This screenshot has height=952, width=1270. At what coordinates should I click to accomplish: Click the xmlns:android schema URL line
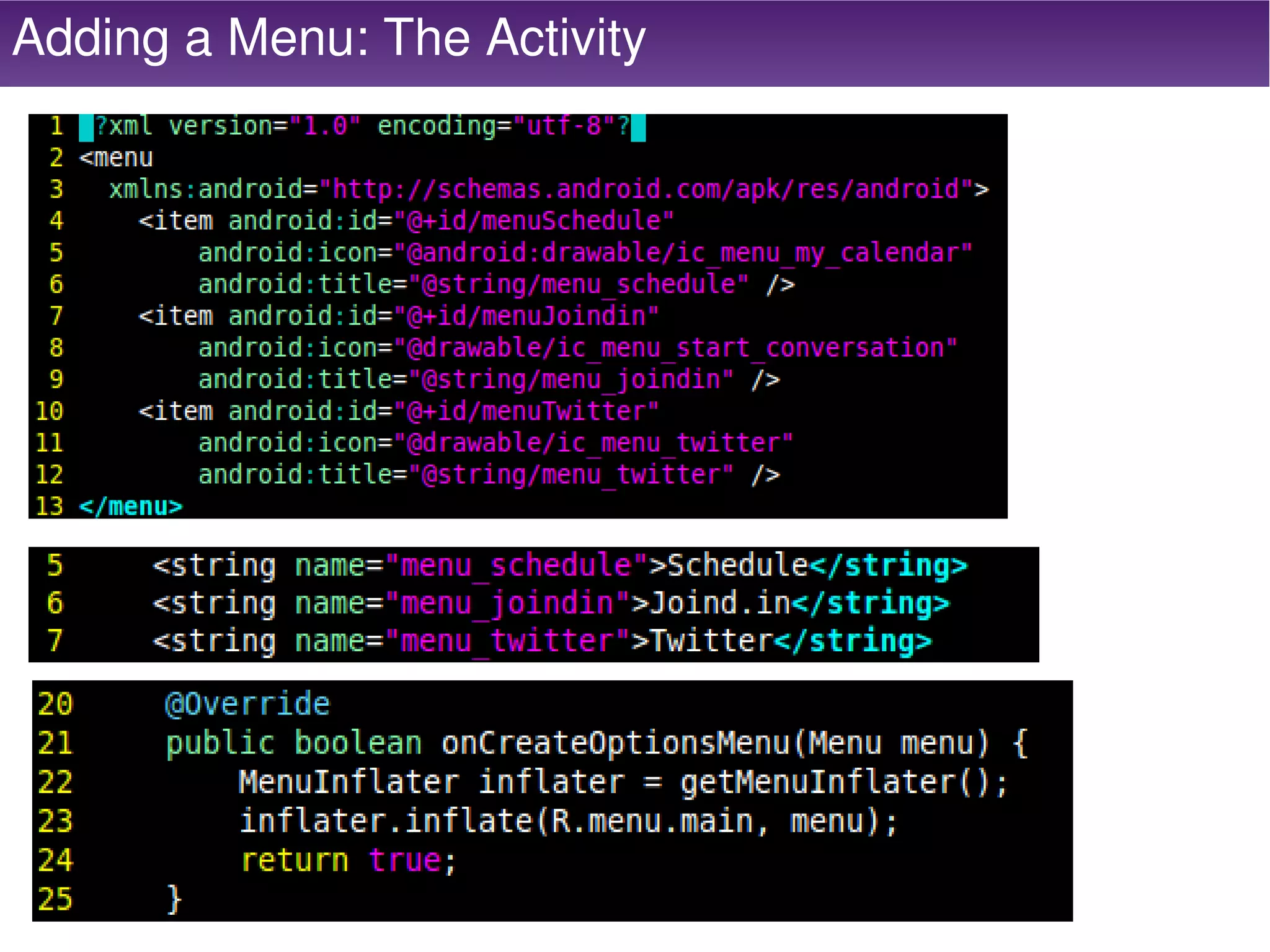tap(549, 189)
